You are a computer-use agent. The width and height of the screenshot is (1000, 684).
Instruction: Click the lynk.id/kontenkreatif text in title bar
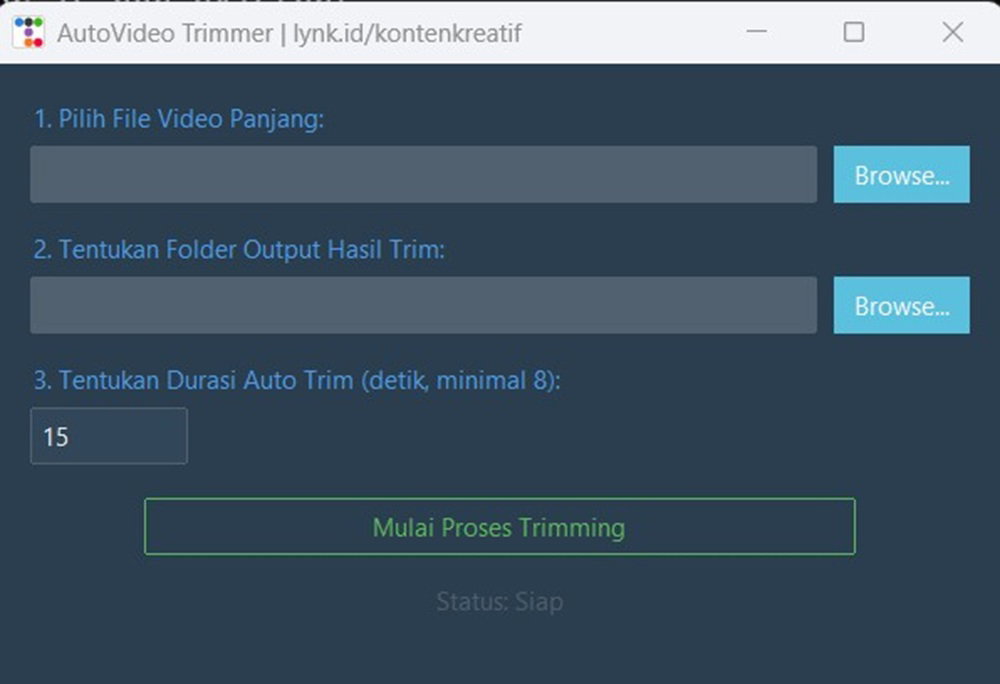coord(407,33)
